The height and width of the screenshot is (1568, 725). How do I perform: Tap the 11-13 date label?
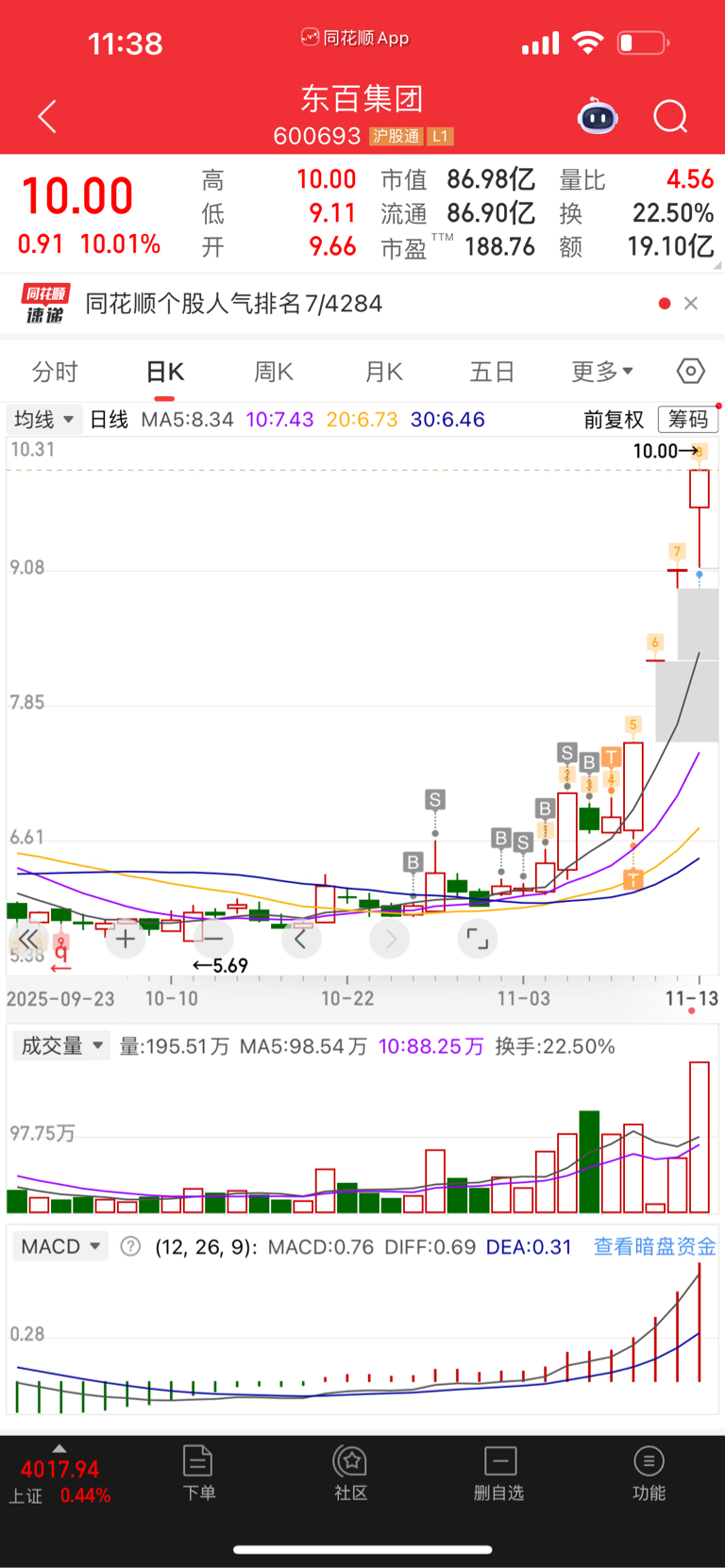(x=692, y=998)
